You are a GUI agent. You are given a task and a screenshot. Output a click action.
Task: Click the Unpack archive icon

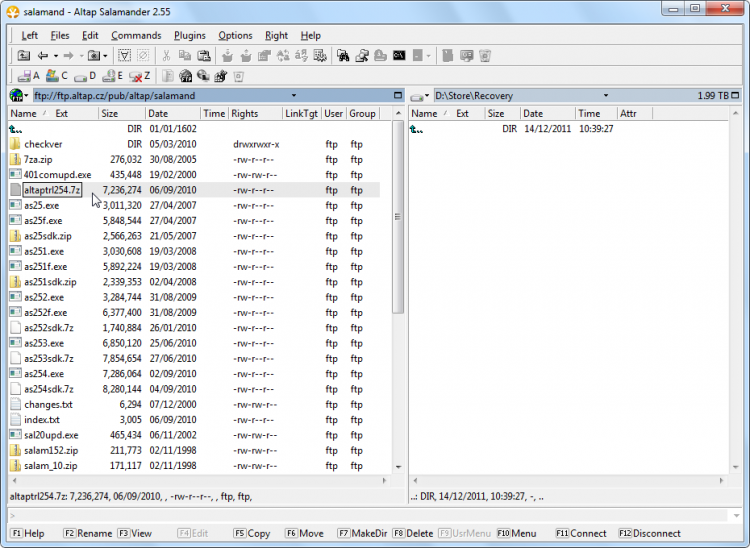246,56
